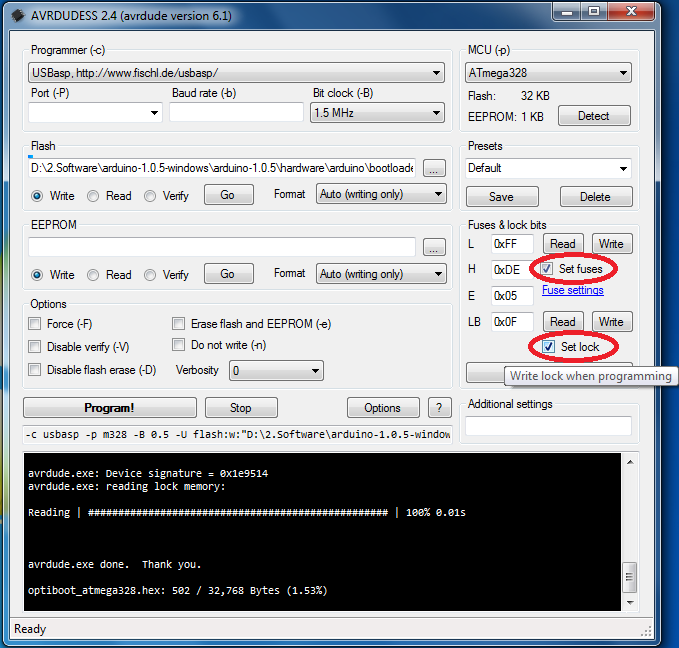679x648 pixels.
Task: Click the 'optiboot_atmega328.hex' console line
Action: click(178, 590)
